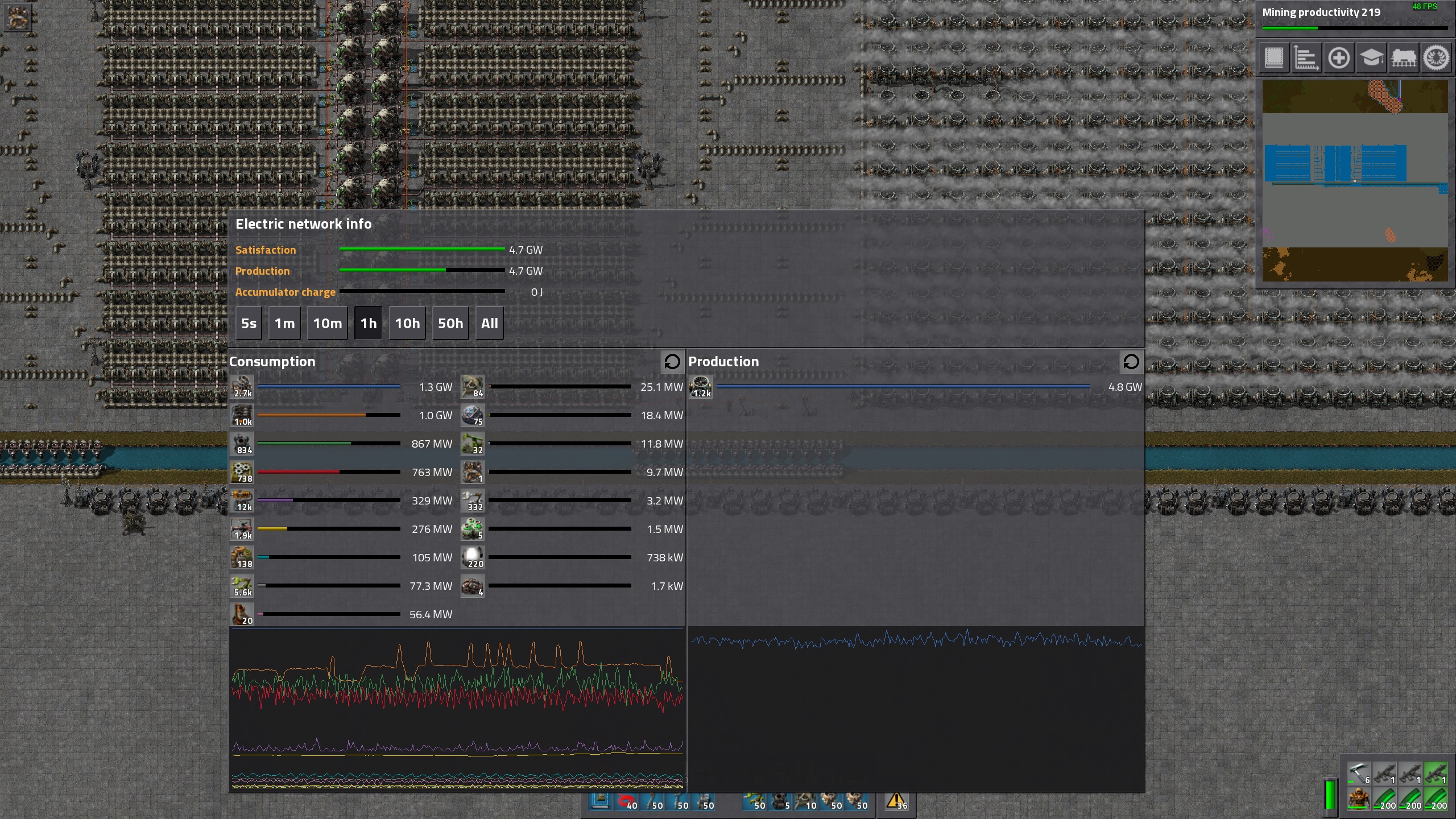Select the blueprint book quickbar slot
Viewport: 1456px width, 819px height.
click(x=599, y=802)
